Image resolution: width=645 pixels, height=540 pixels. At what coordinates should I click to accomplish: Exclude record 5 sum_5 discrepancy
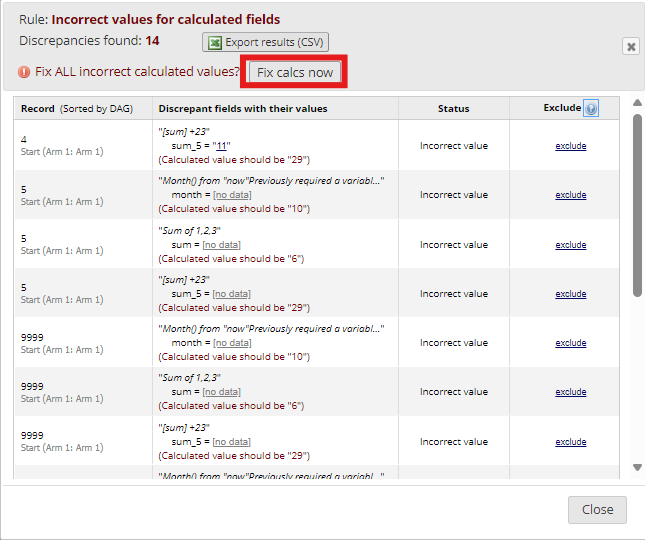(x=571, y=294)
